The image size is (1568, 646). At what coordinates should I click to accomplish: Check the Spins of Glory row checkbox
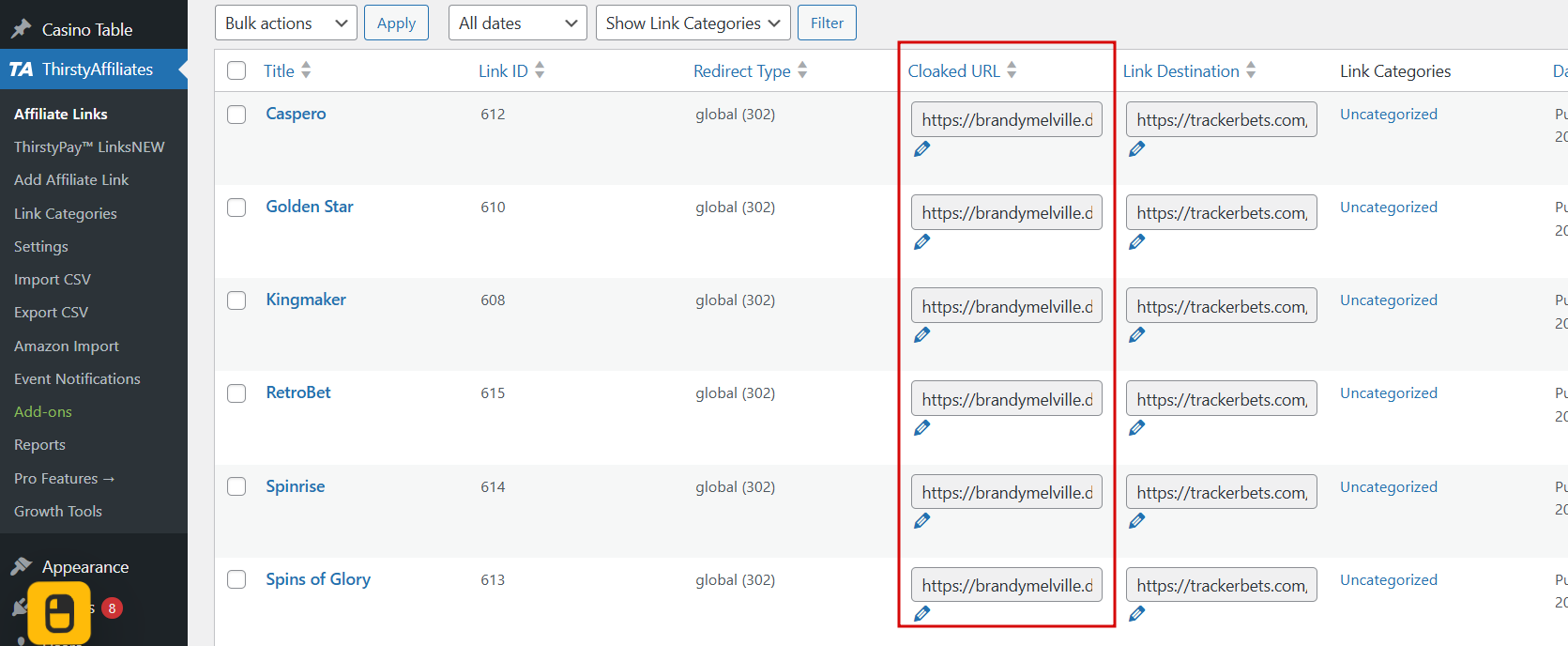[236, 579]
